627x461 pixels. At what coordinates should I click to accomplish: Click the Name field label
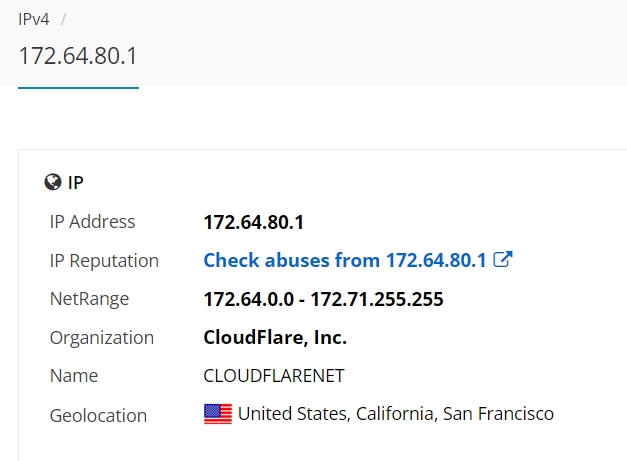(x=74, y=376)
